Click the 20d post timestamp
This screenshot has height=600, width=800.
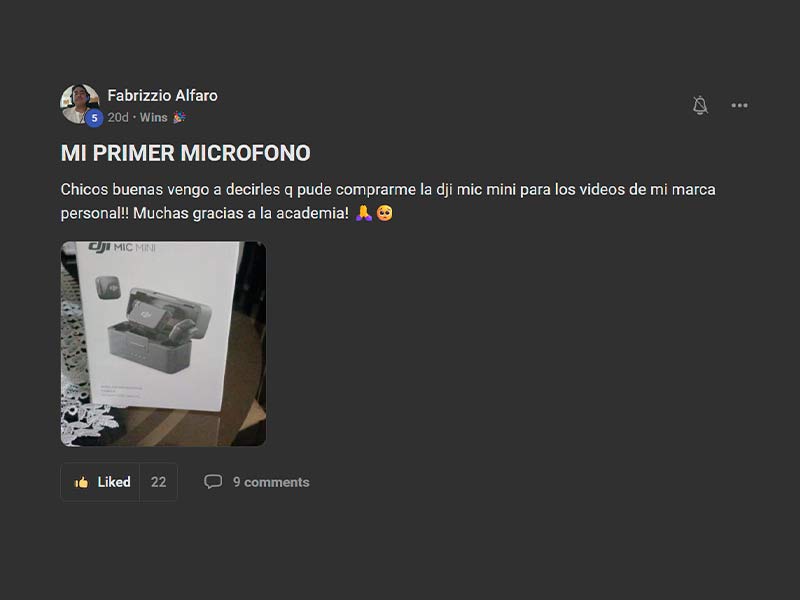(x=118, y=117)
